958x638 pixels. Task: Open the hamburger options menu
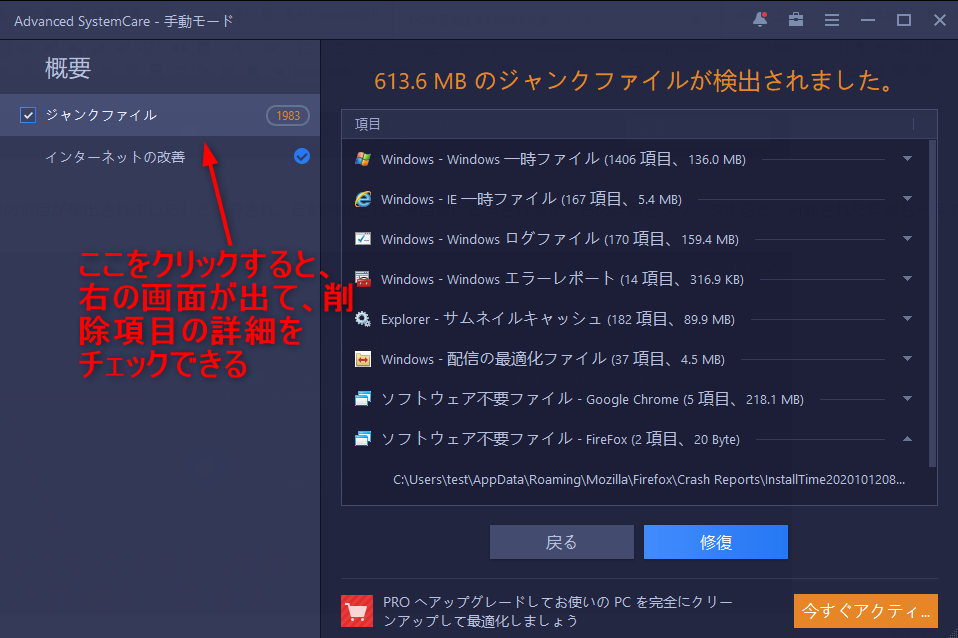pos(831,20)
